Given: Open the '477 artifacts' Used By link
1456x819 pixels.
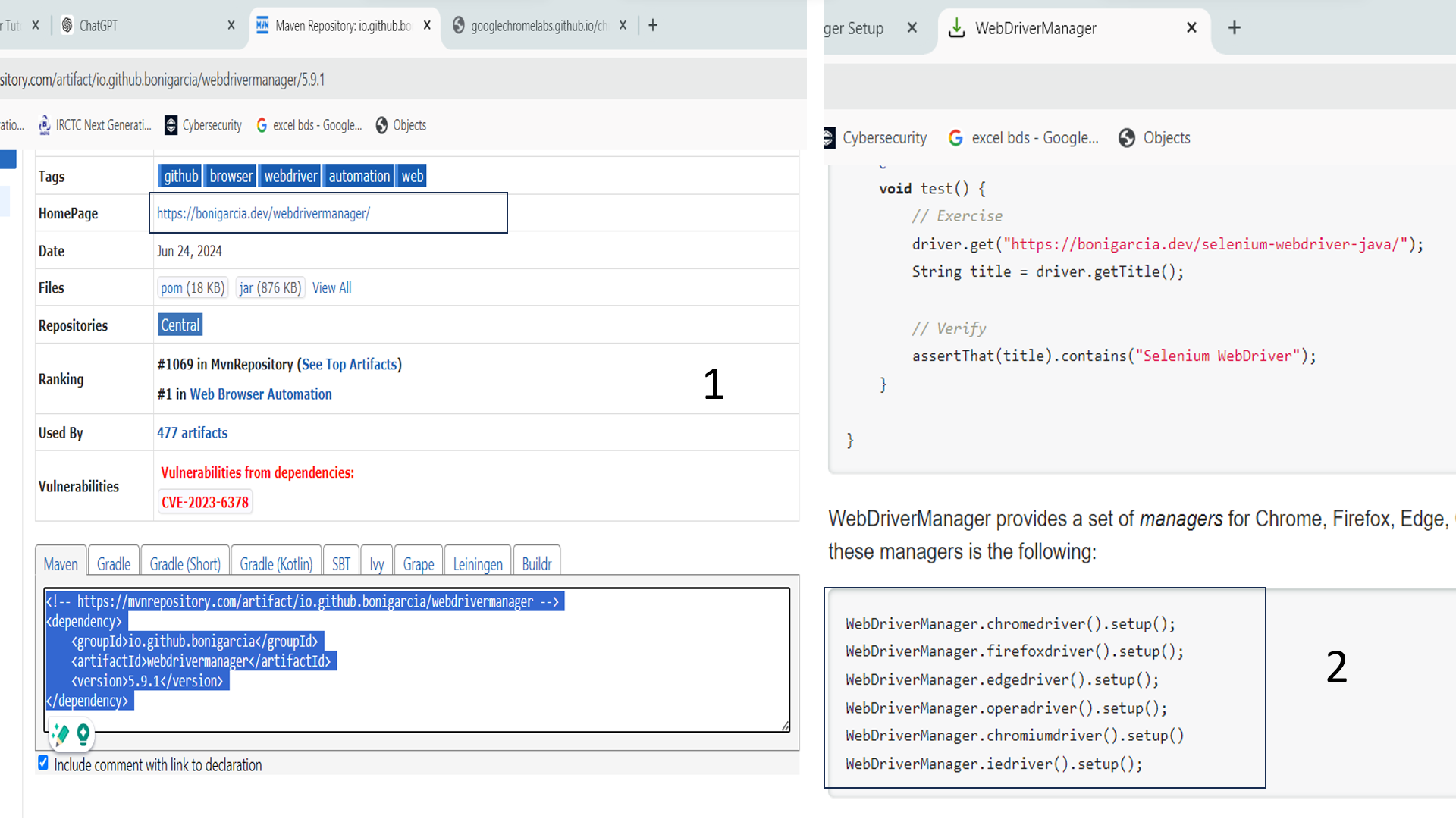Looking at the screenshot, I should (x=192, y=432).
